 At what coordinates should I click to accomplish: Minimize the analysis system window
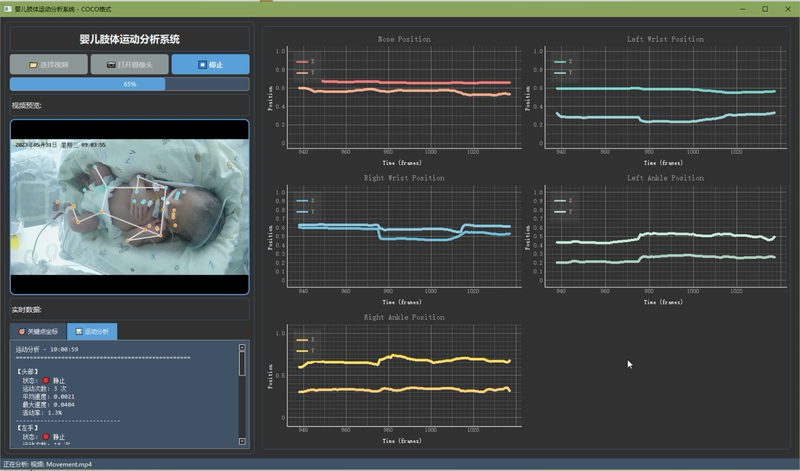point(743,8)
